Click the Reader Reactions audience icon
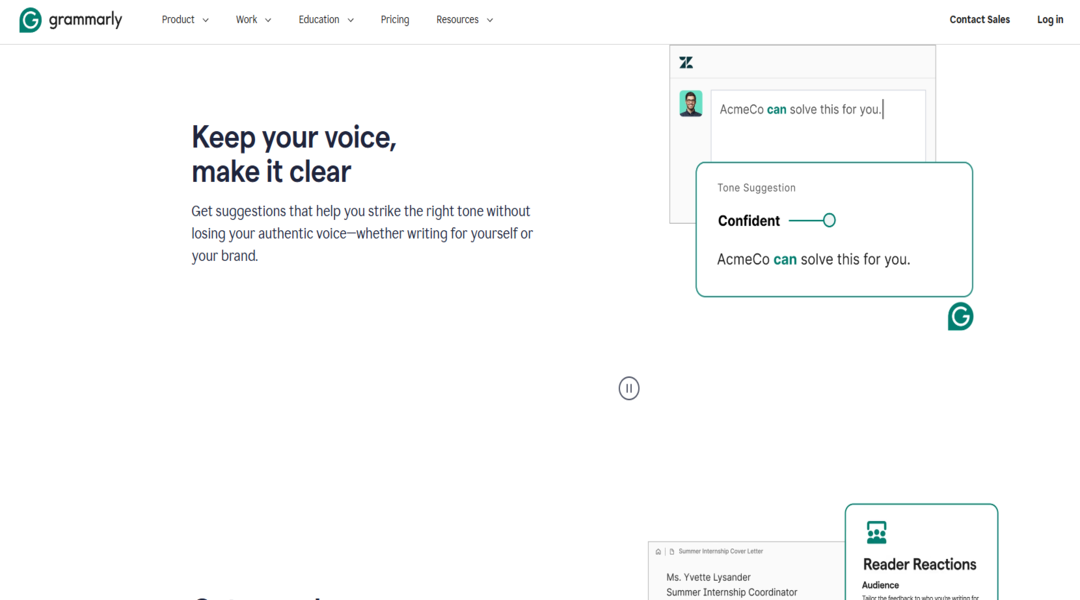Screen dimensions: 1080x600 click(877, 532)
